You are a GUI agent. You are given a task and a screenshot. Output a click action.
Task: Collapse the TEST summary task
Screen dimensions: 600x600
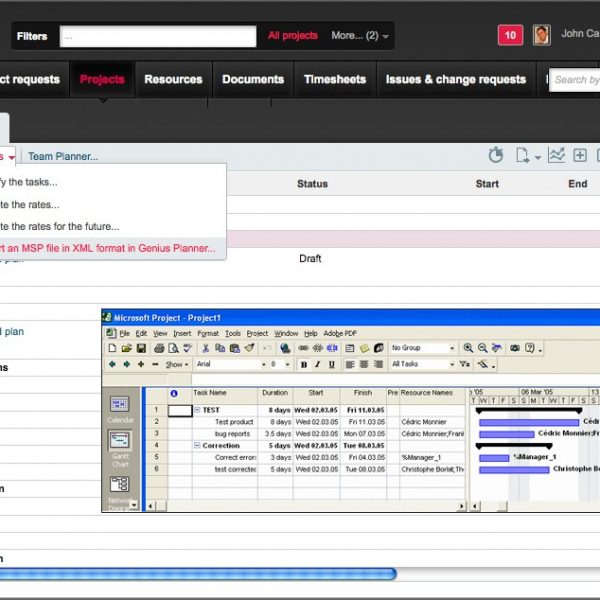click(x=197, y=410)
